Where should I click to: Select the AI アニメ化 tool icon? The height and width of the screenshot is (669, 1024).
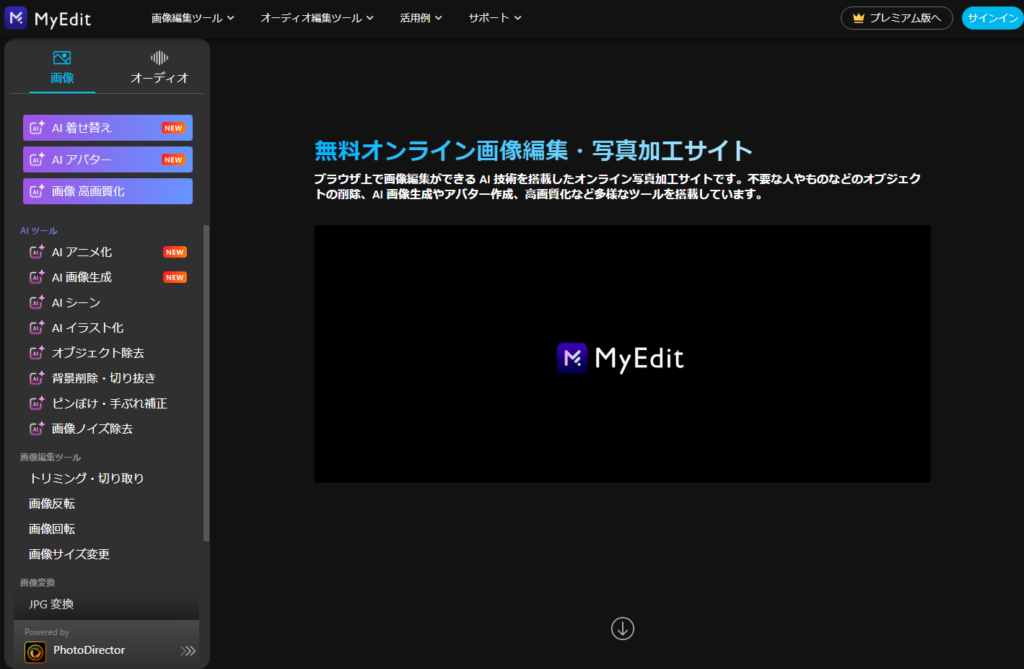37,251
